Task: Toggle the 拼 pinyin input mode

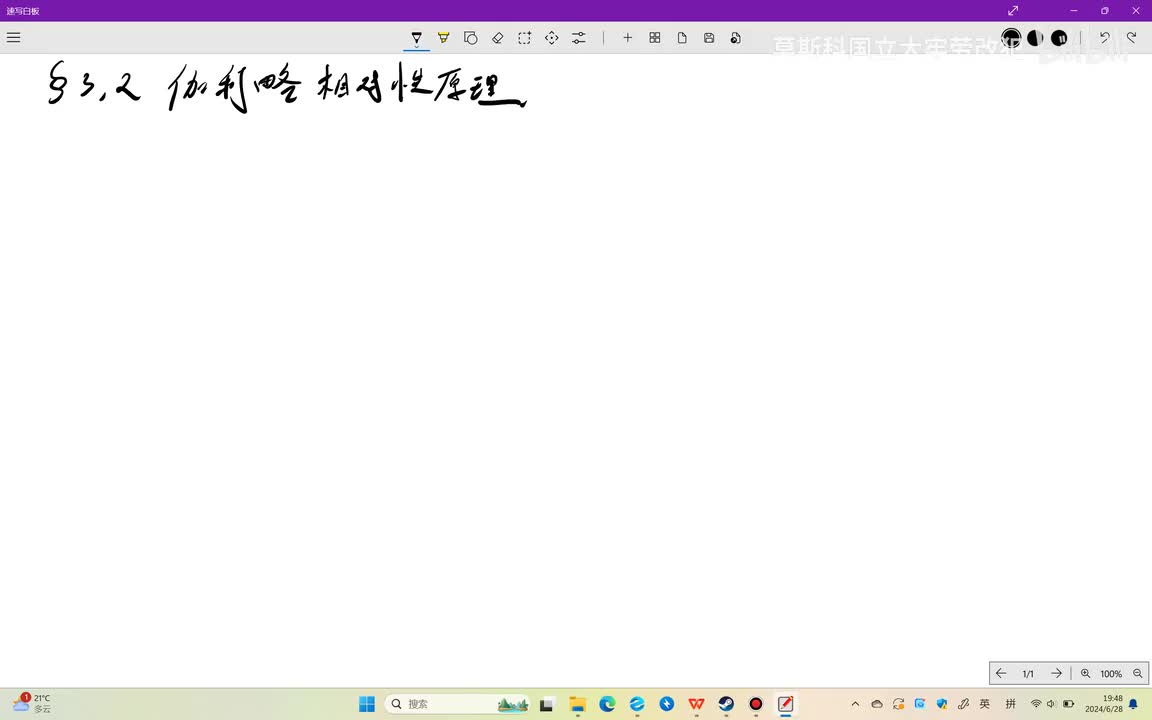Action: click(x=1010, y=704)
